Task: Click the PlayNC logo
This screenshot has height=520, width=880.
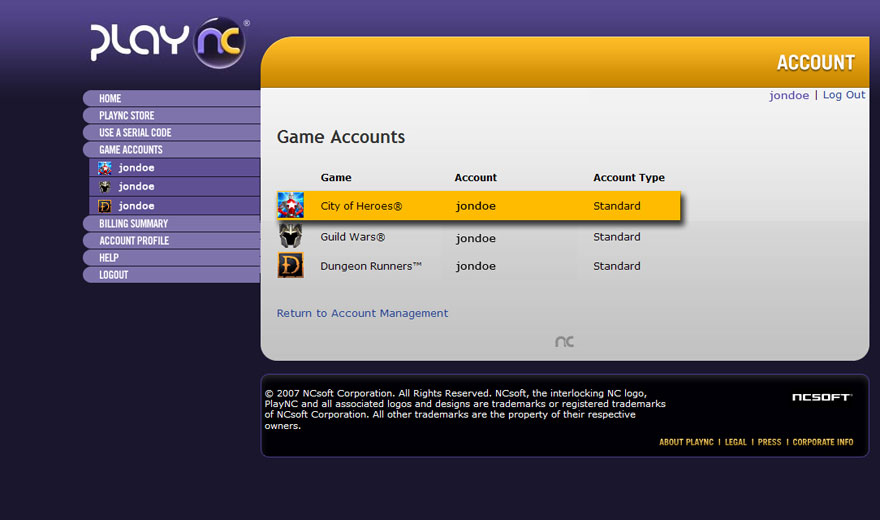Action: (x=168, y=42)
